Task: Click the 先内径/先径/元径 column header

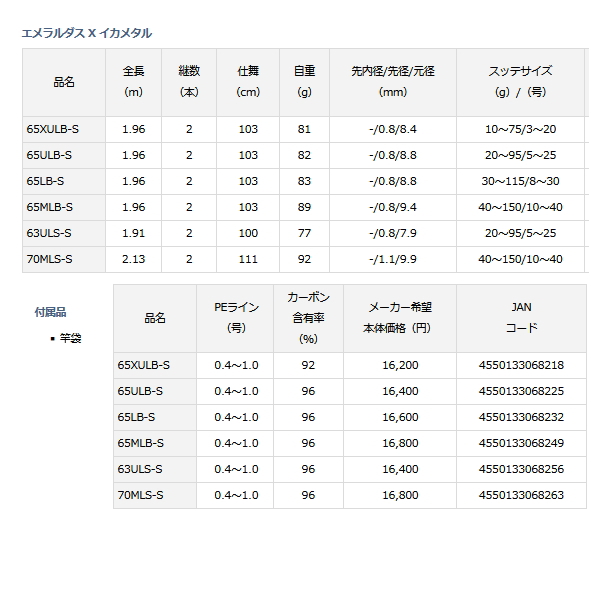Action: tap(393, 82)
